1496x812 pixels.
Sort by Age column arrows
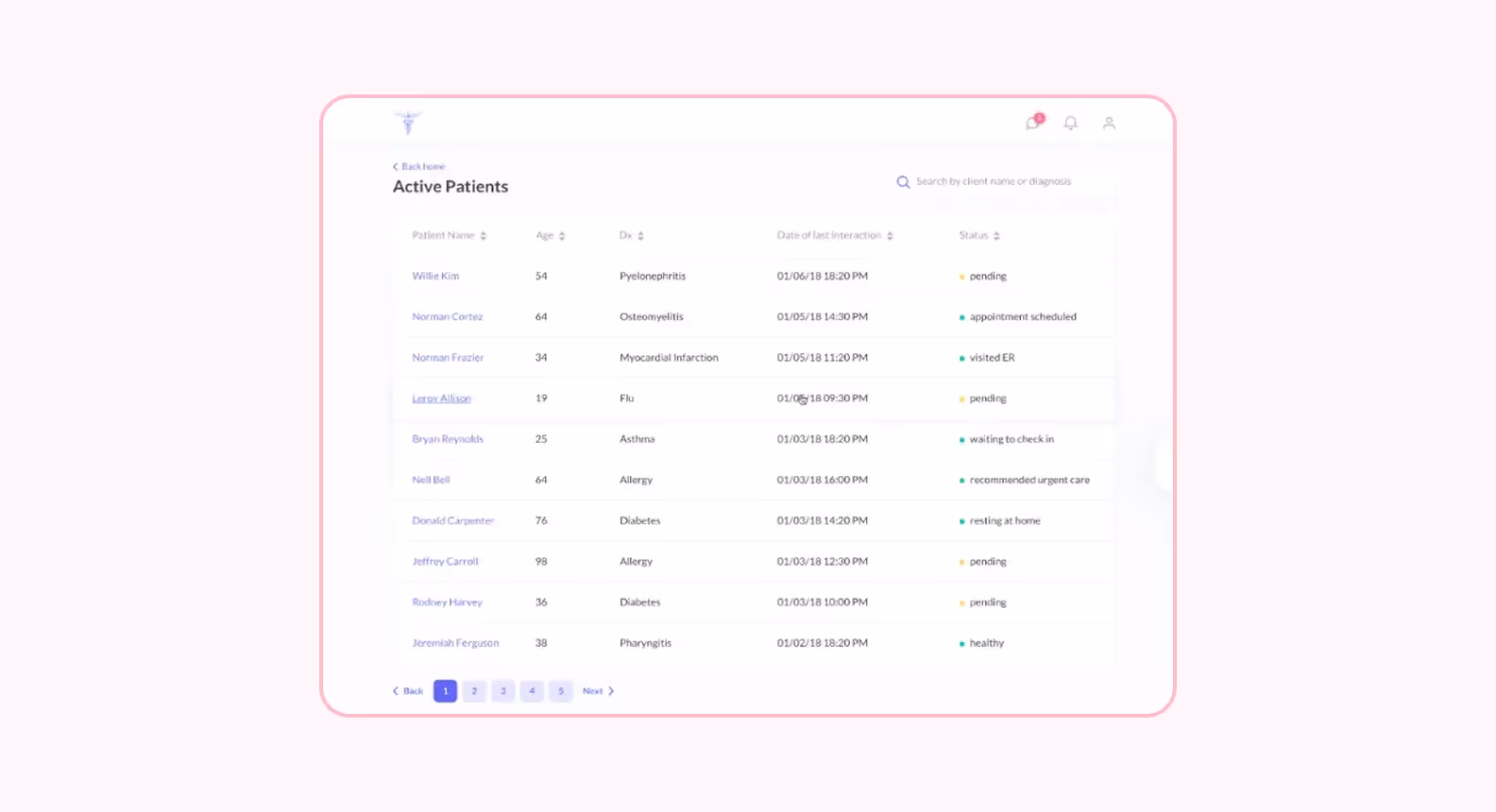coord(562,235)
